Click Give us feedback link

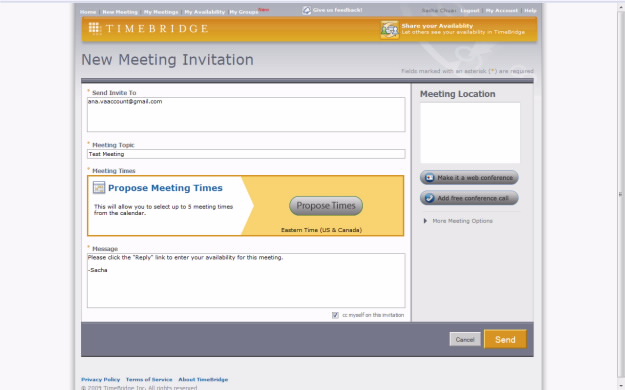click(338, 10)
